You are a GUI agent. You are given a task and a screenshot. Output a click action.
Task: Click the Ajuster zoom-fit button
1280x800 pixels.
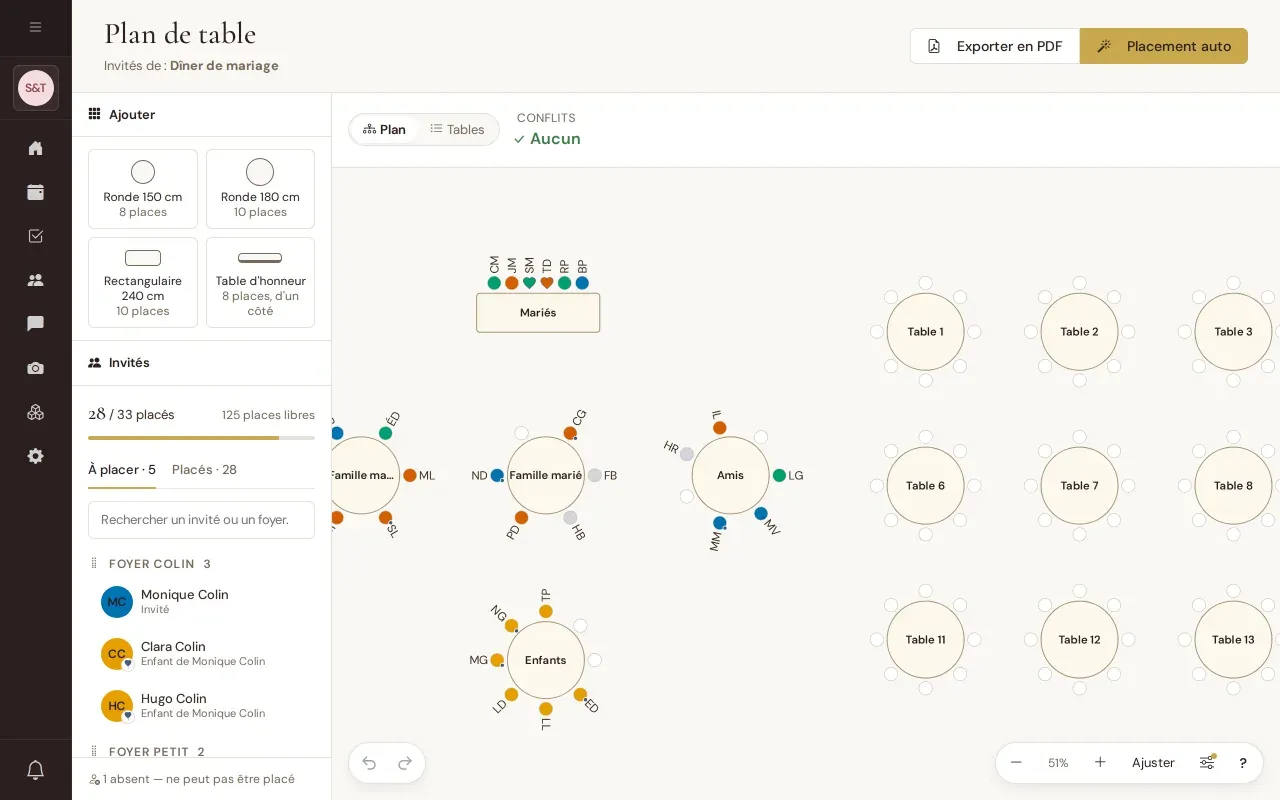[1153, 763]
